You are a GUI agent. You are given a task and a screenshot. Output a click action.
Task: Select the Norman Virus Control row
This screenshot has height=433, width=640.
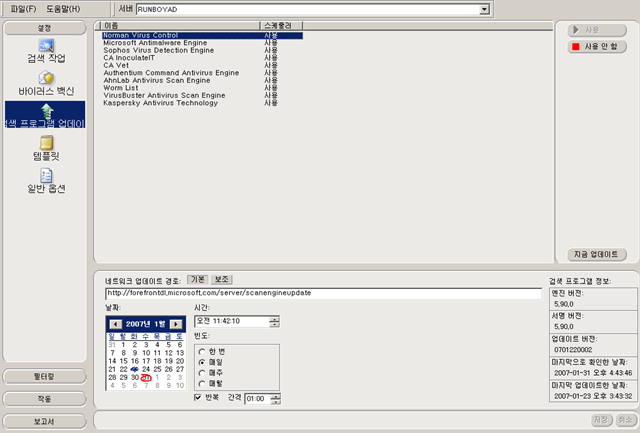click(x=202, y=36)
